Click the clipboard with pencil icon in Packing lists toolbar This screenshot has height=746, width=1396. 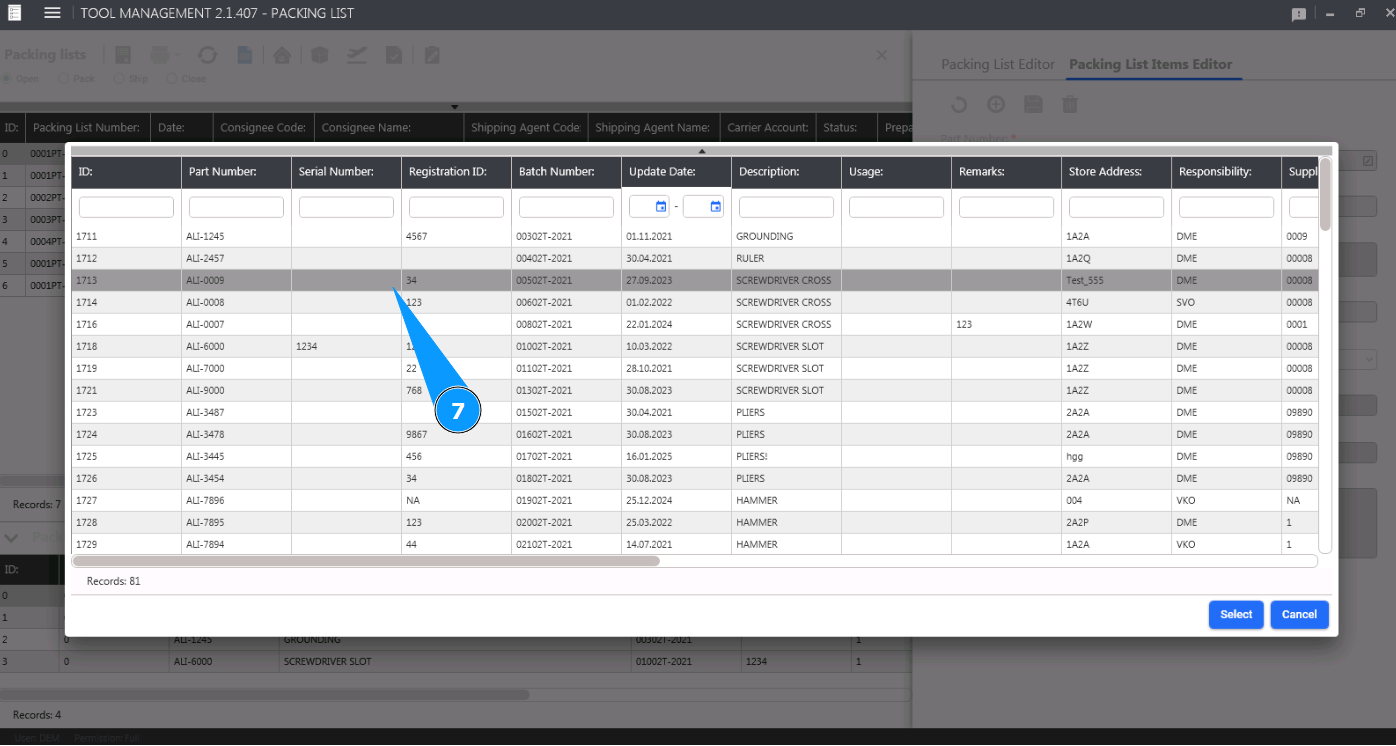click(432, 55)
